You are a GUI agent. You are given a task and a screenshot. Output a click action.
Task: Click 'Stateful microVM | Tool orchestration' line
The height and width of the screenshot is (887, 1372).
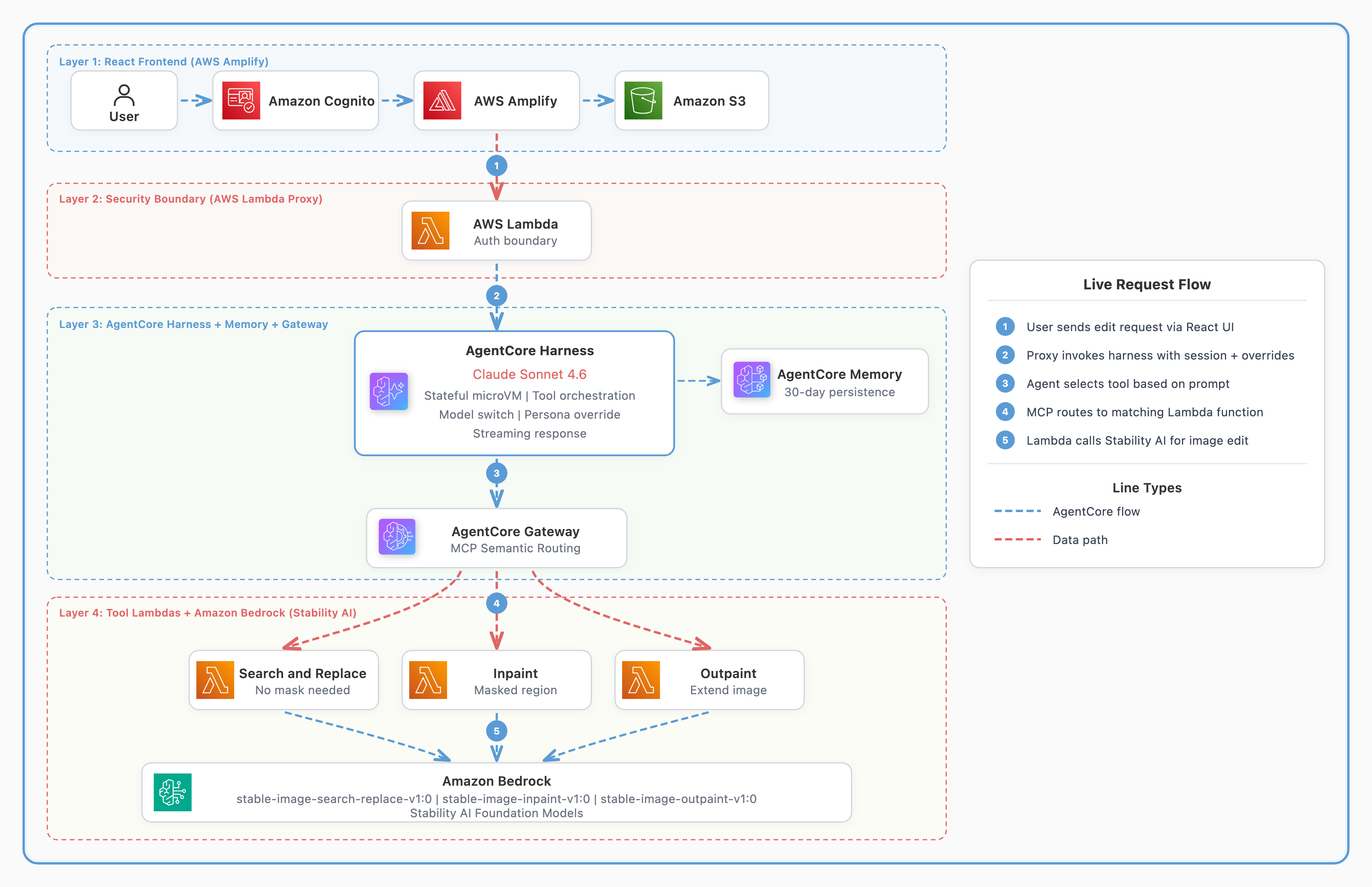[x=529, y=395]
